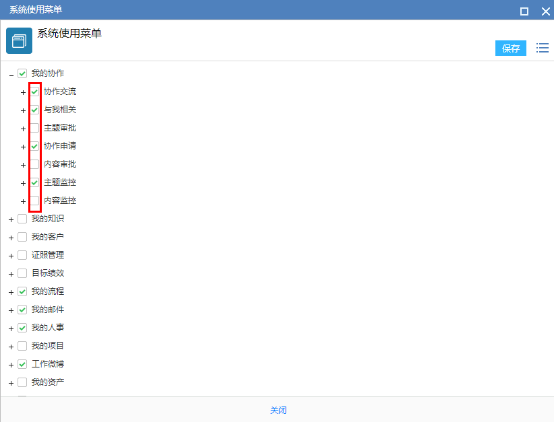The width and height of the screenshot is (554, 423).
Task: Click the list view icon beside 保存
Action: 542,48
